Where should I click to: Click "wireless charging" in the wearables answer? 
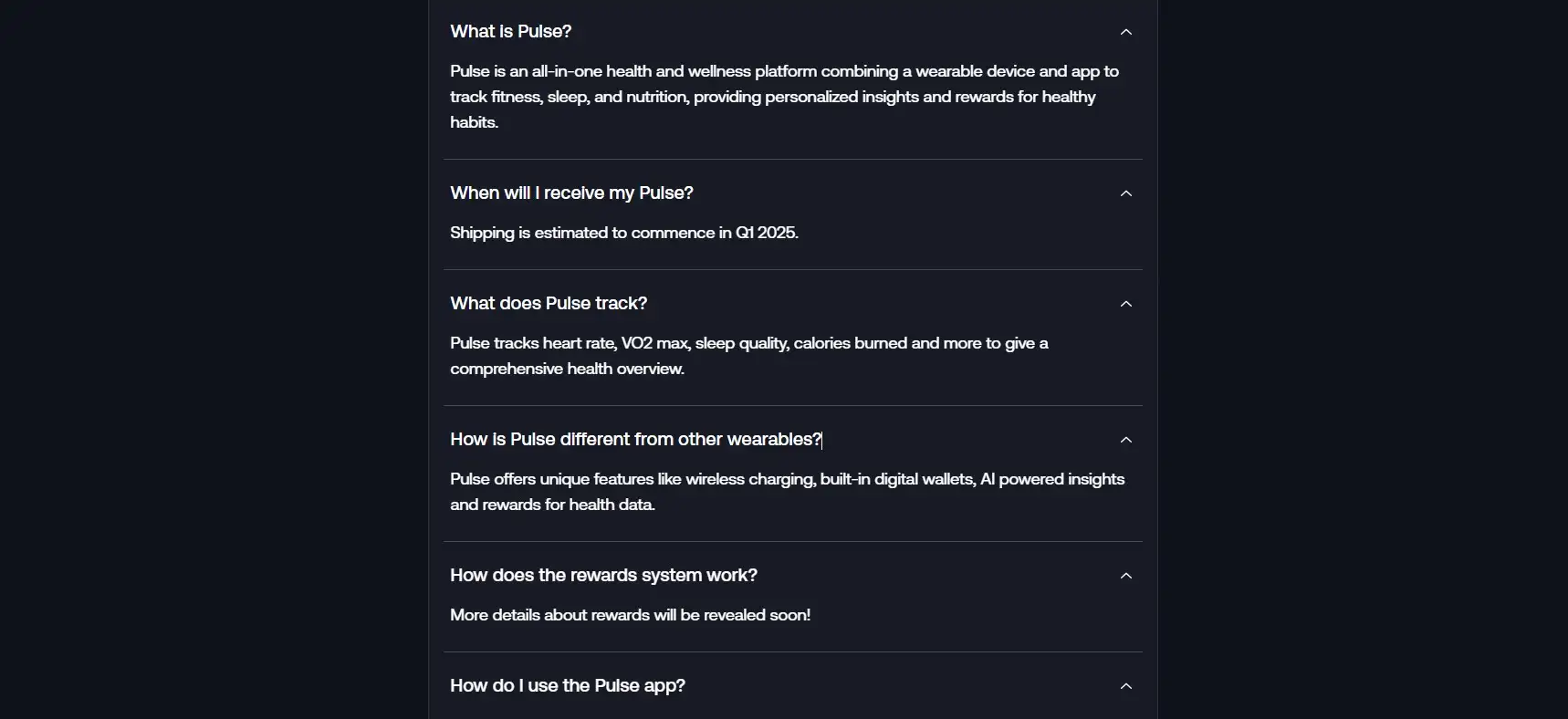[749, 479]
